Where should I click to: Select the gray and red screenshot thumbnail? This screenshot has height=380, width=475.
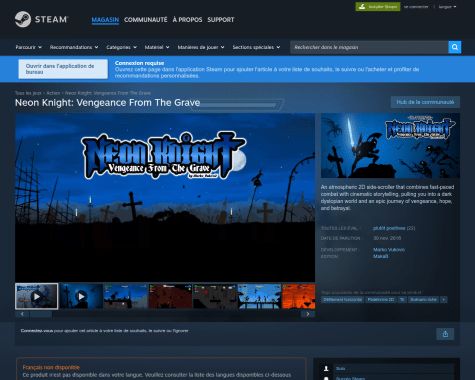point(215,296)
